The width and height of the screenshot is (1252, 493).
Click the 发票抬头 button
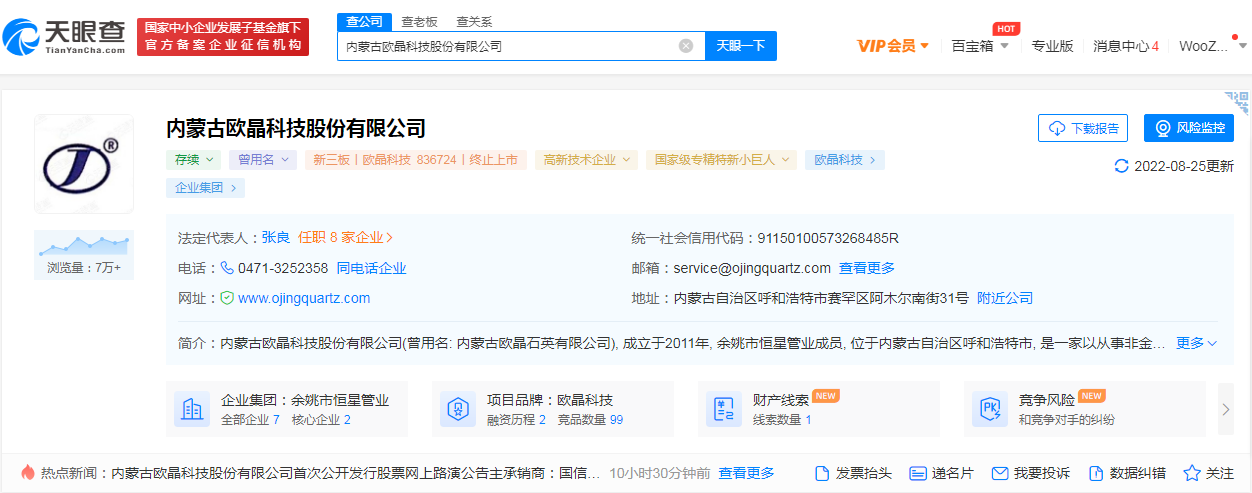pyautogui.click(x=853, y=473)
